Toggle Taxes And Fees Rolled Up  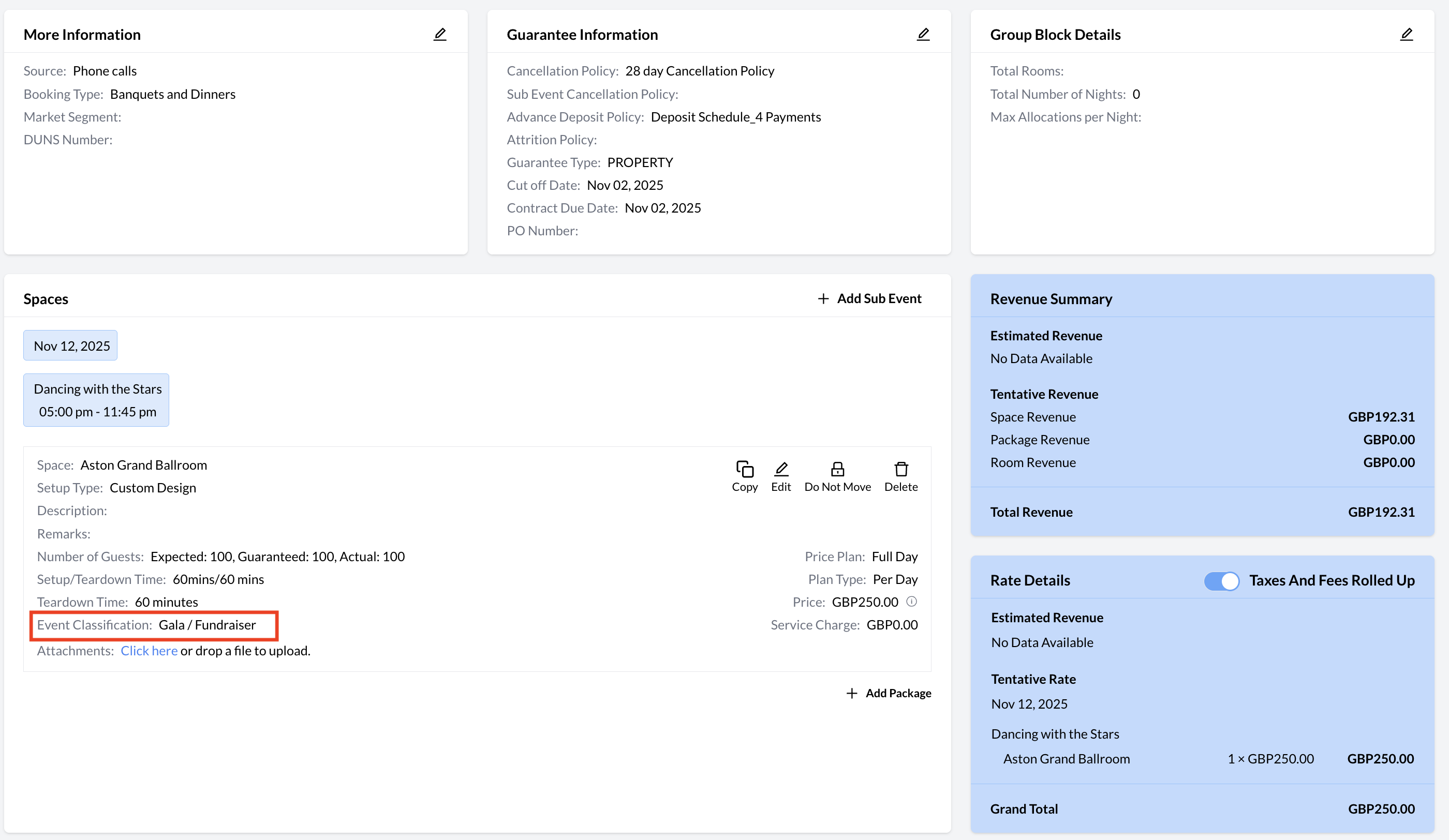pos(1221,581)
